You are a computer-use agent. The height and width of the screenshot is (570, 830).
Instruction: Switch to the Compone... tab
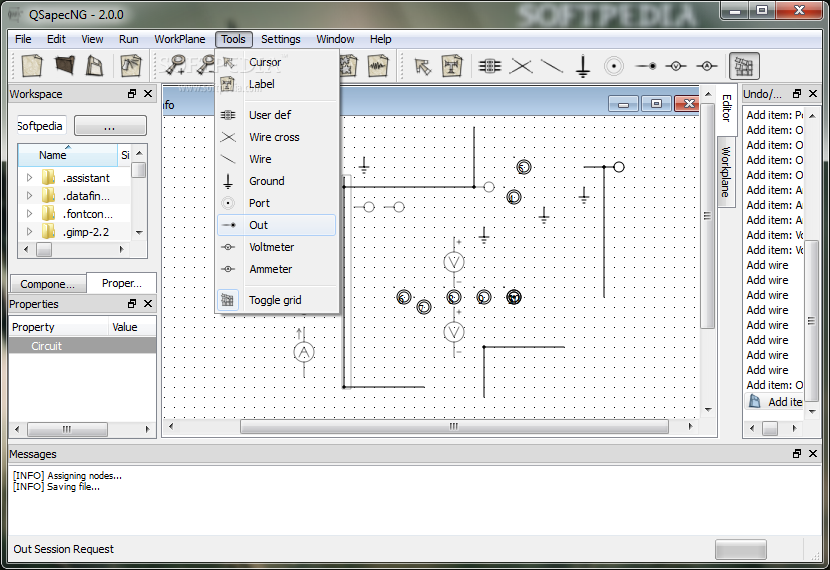[48, 284]
